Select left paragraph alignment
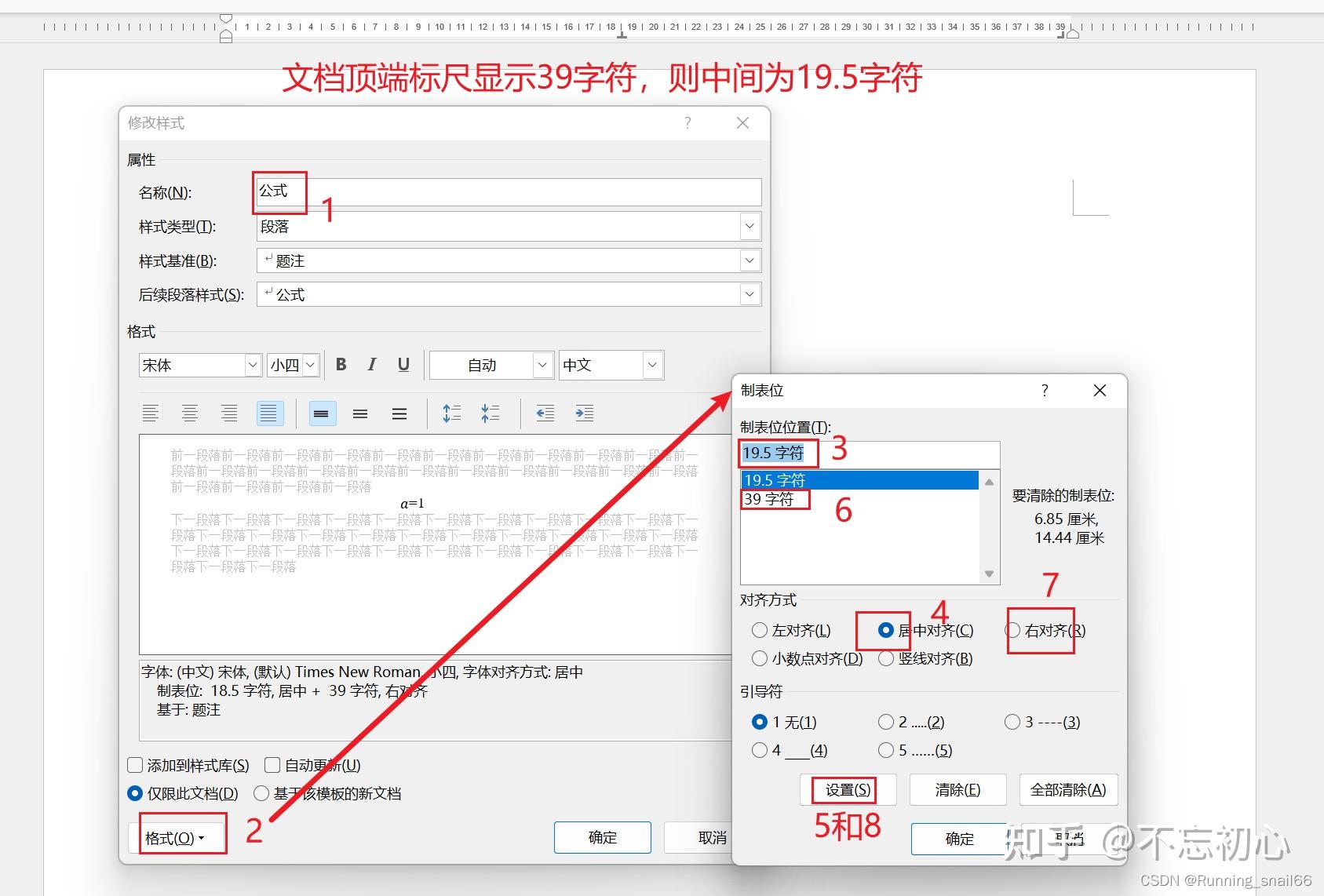The image size is (1324, 896). pos(151,413)
